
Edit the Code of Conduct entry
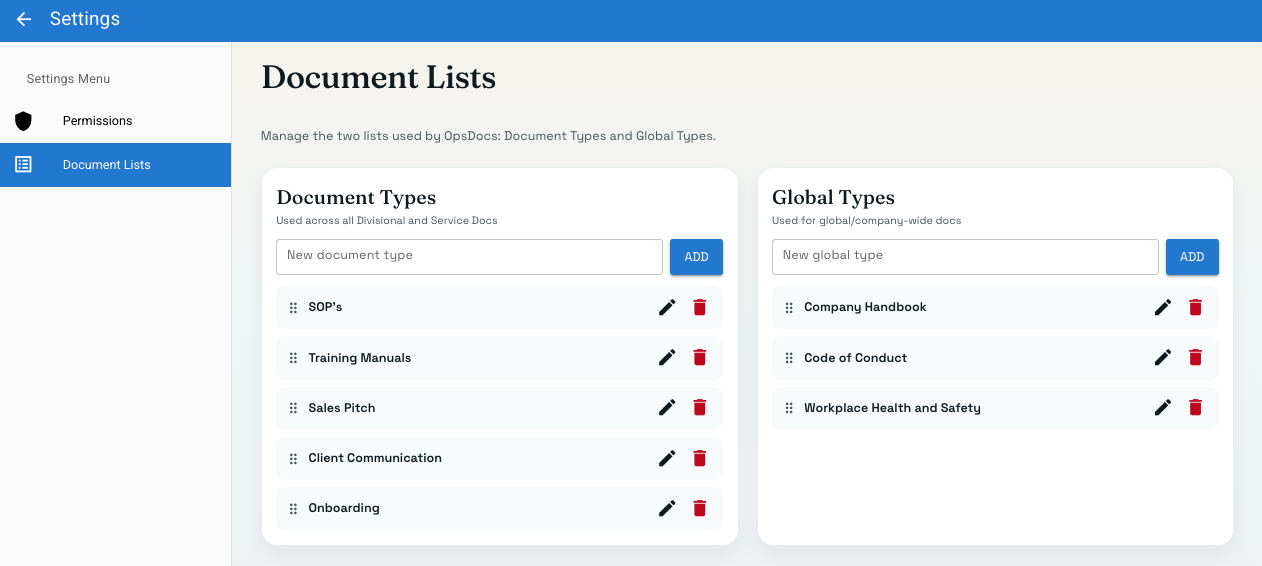[1163, 357]
